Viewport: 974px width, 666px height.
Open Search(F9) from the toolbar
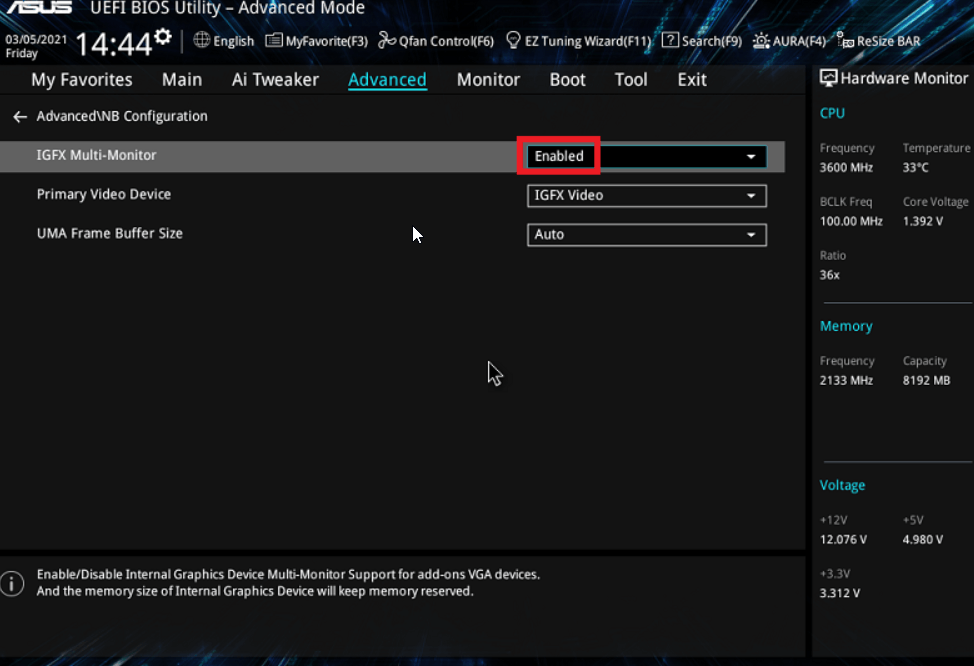[701, 41]
